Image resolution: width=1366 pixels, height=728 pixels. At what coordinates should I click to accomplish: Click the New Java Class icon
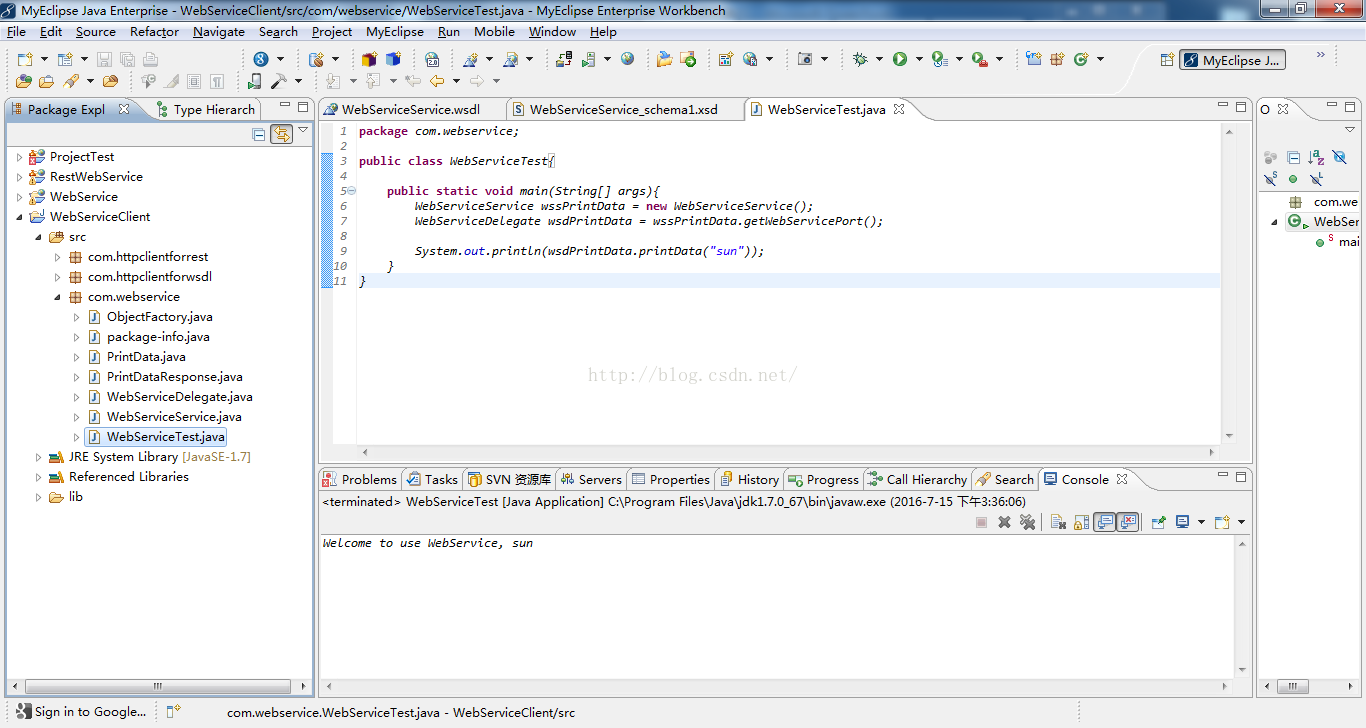[x=1080, y=59]
